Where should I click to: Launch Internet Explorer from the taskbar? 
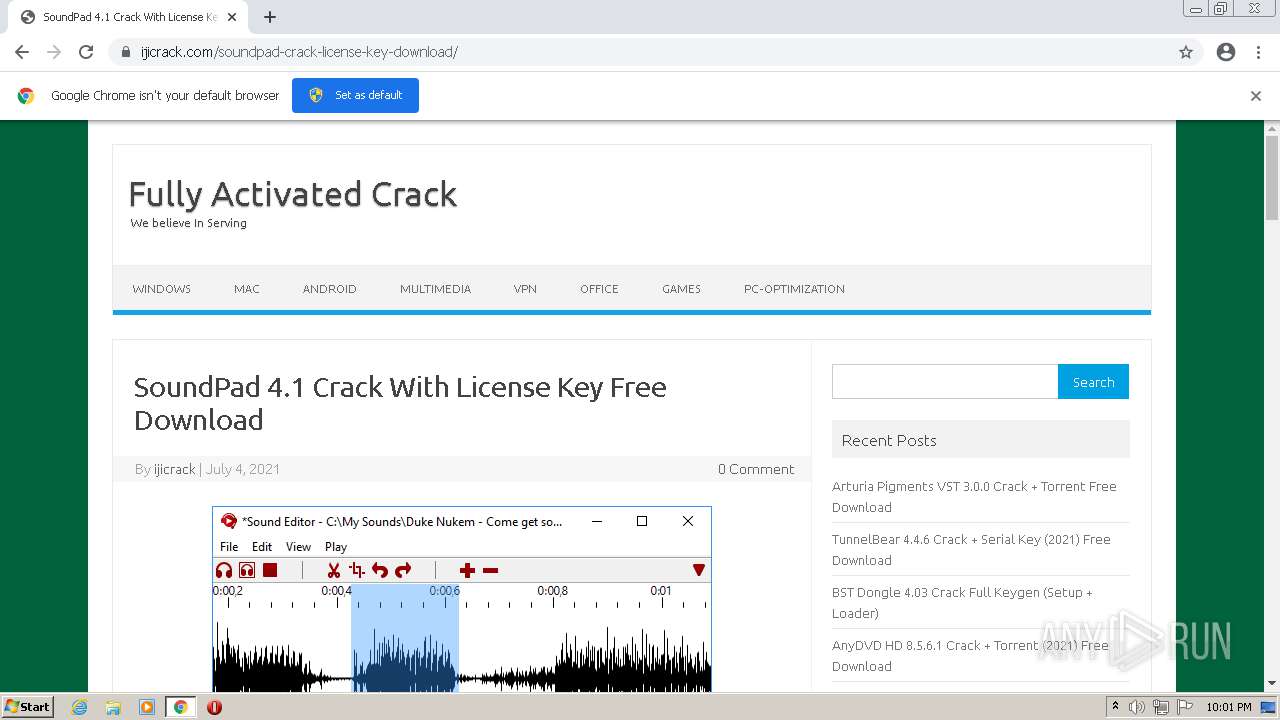tap(80, 707)
